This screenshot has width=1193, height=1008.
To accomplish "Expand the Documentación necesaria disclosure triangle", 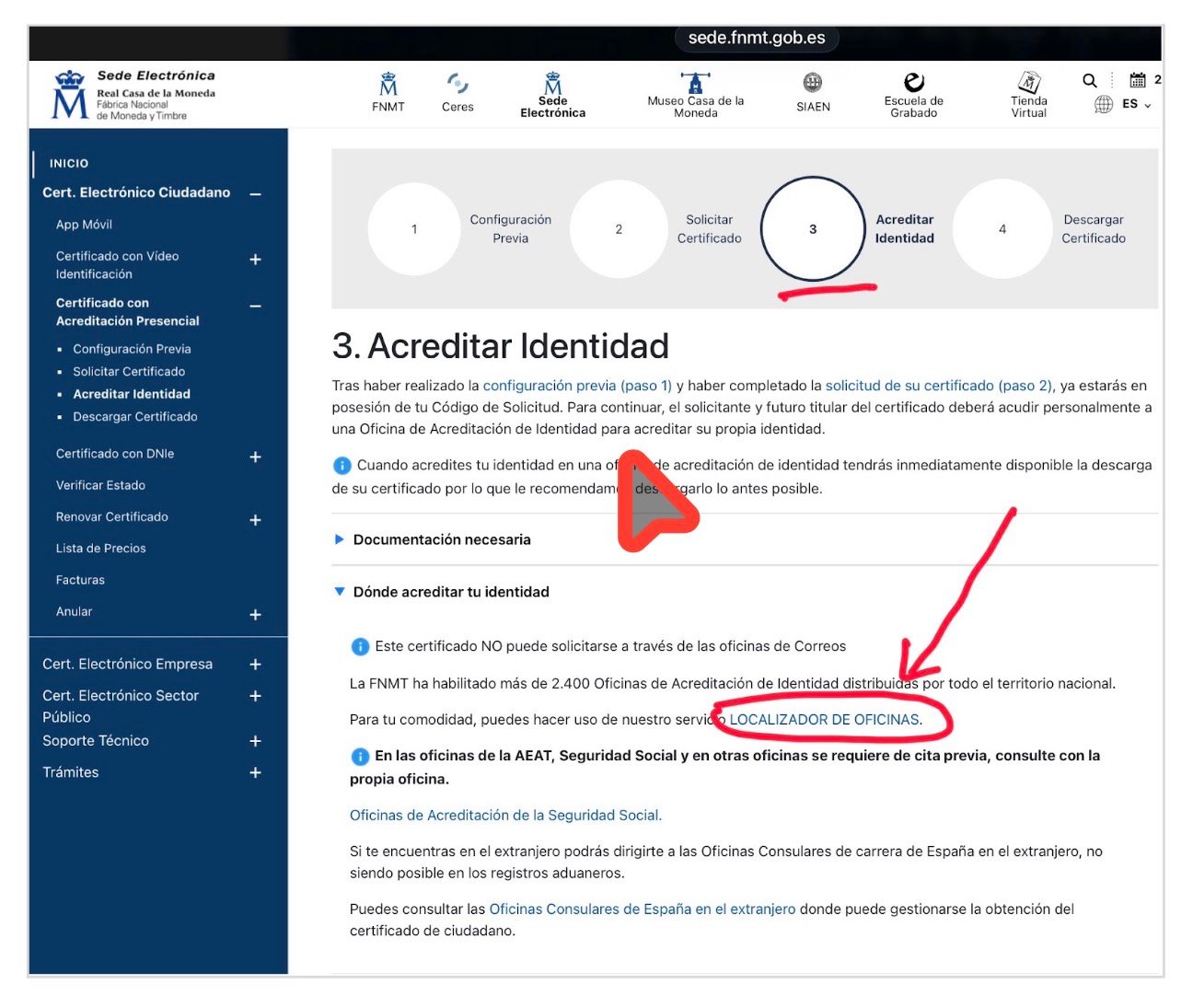I will point(340,539).
